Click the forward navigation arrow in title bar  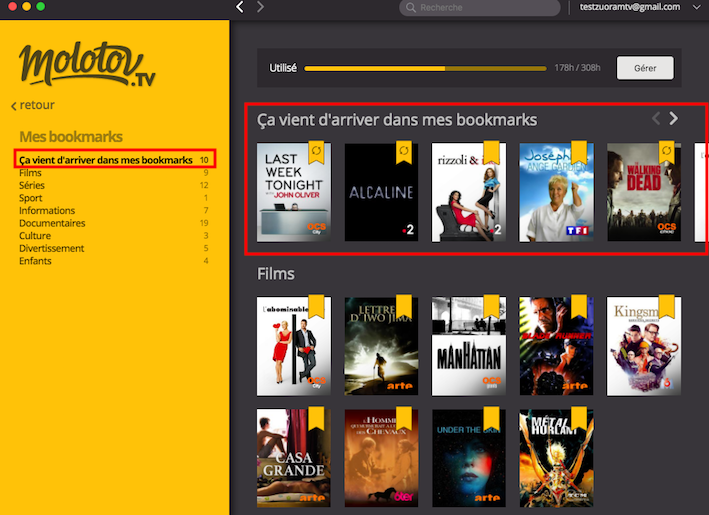pyautogui.click(x=260, y=7)
